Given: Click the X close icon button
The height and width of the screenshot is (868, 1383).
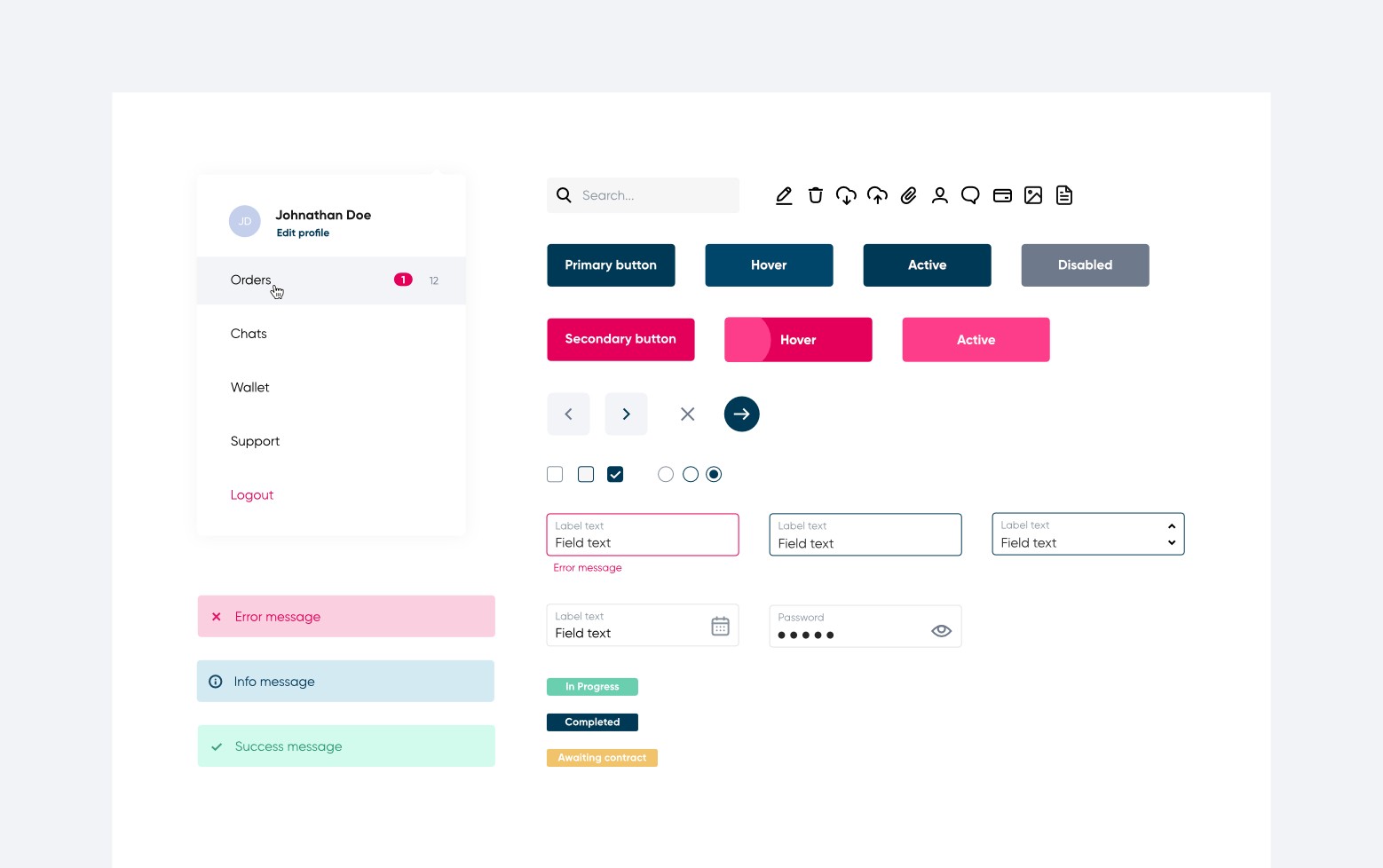Looking at the screenshot, I should point(687,414).
